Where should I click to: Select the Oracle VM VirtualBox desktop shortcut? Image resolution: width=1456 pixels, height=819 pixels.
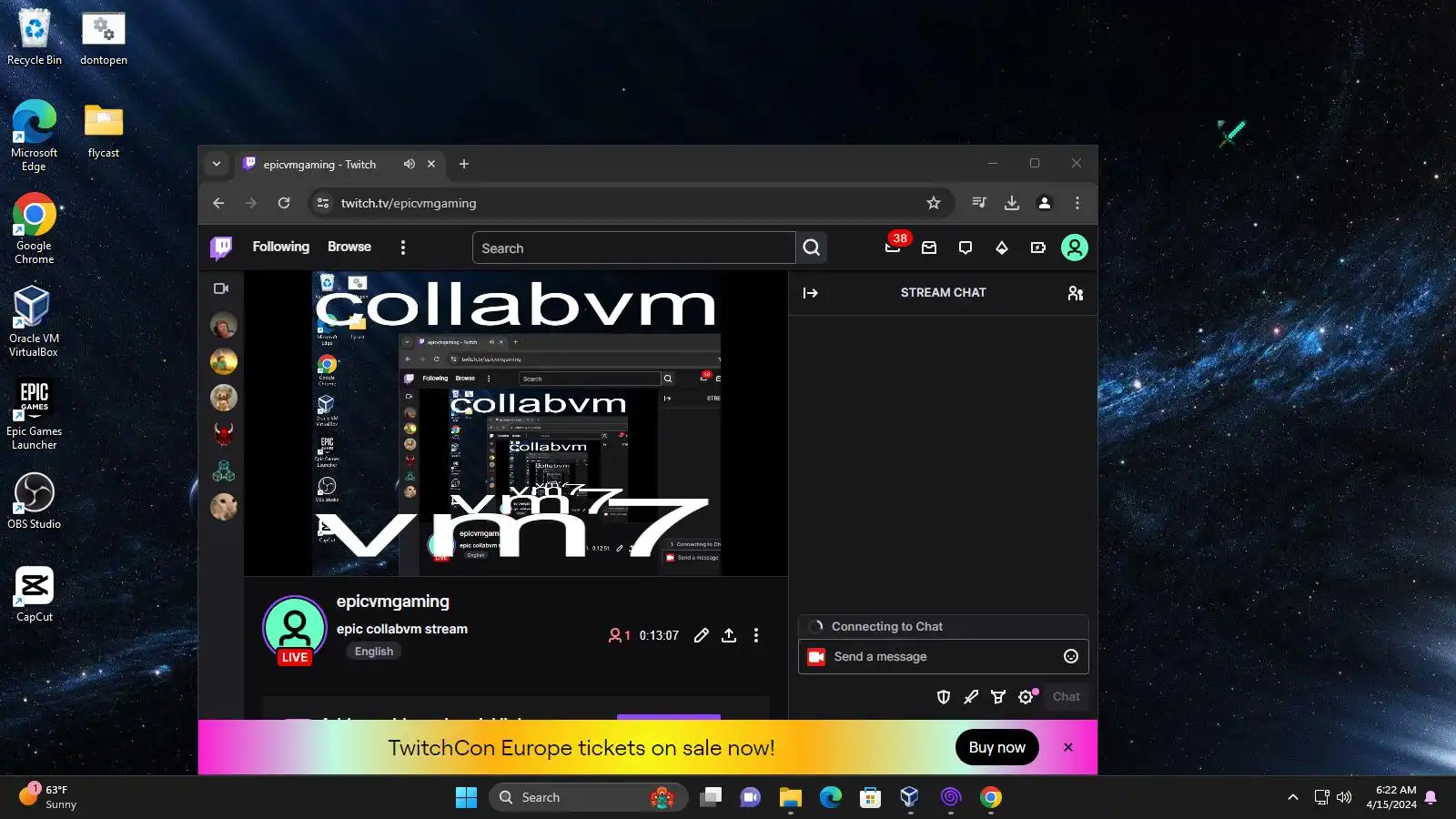point(35,321)
